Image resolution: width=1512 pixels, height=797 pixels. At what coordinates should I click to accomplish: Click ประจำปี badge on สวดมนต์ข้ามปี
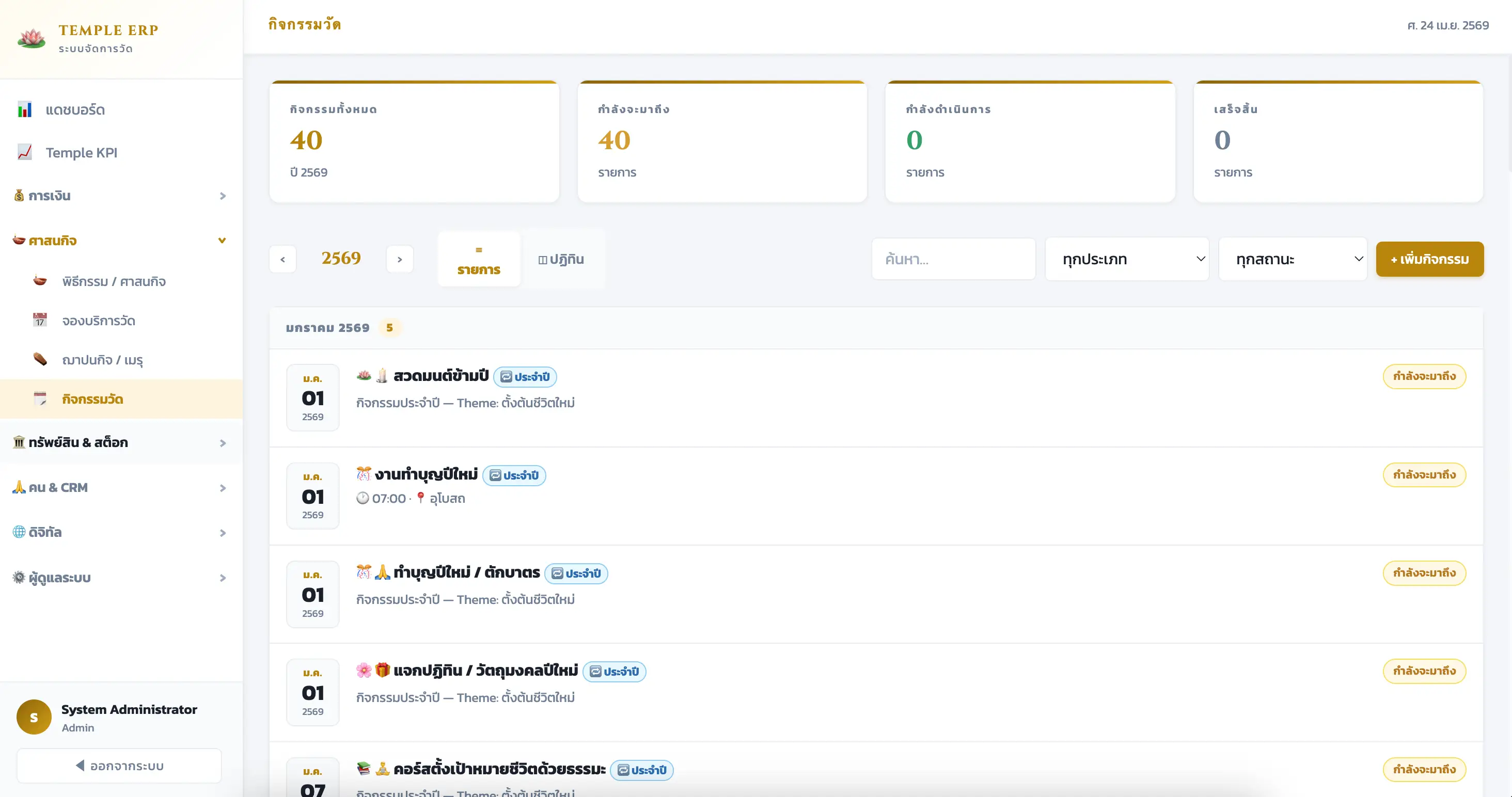coord(525,377)
